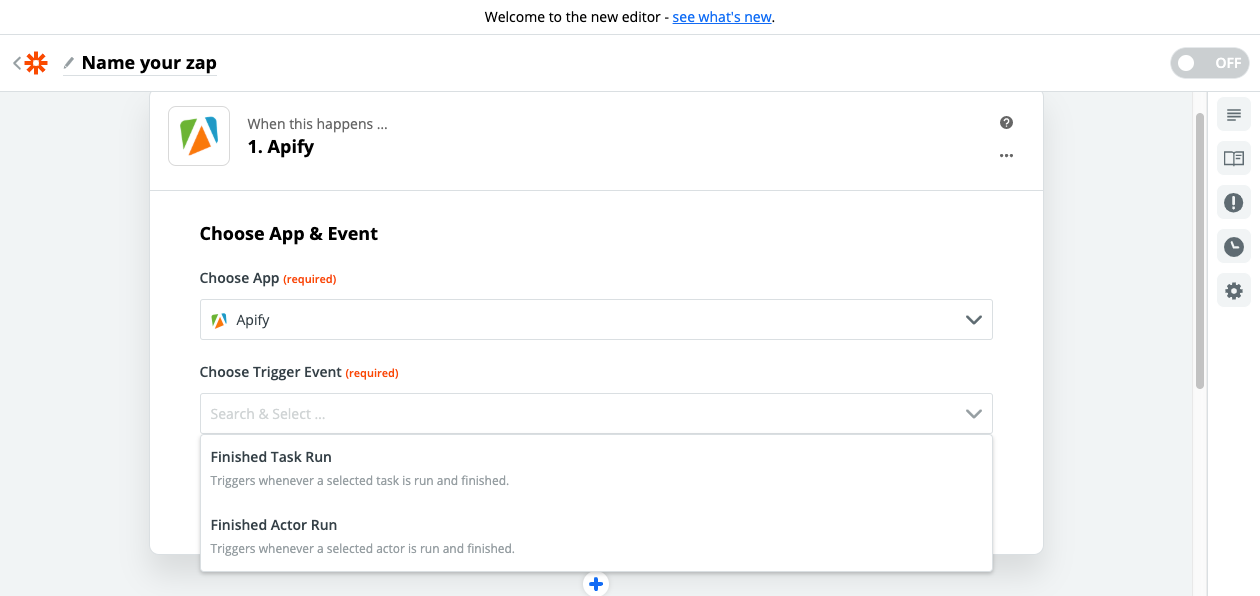
Task: Click the vertical scrollbar thumb
Action: coord(1200,250)
